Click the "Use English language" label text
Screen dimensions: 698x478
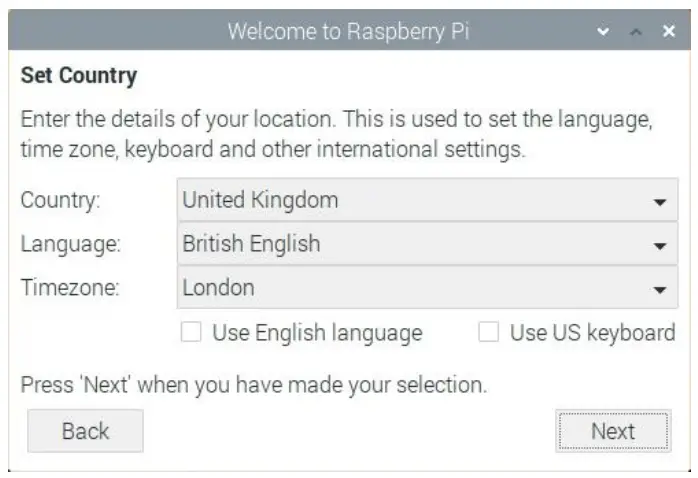(x=317, y=333)
